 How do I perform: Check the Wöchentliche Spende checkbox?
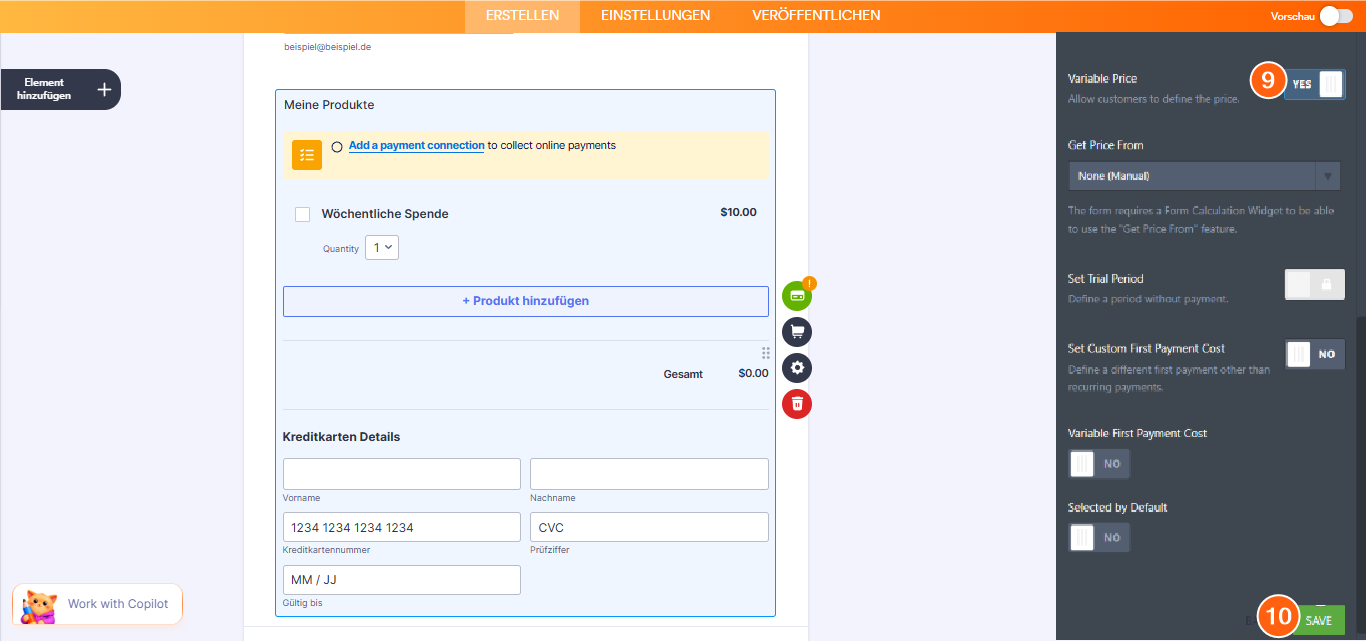302,214
